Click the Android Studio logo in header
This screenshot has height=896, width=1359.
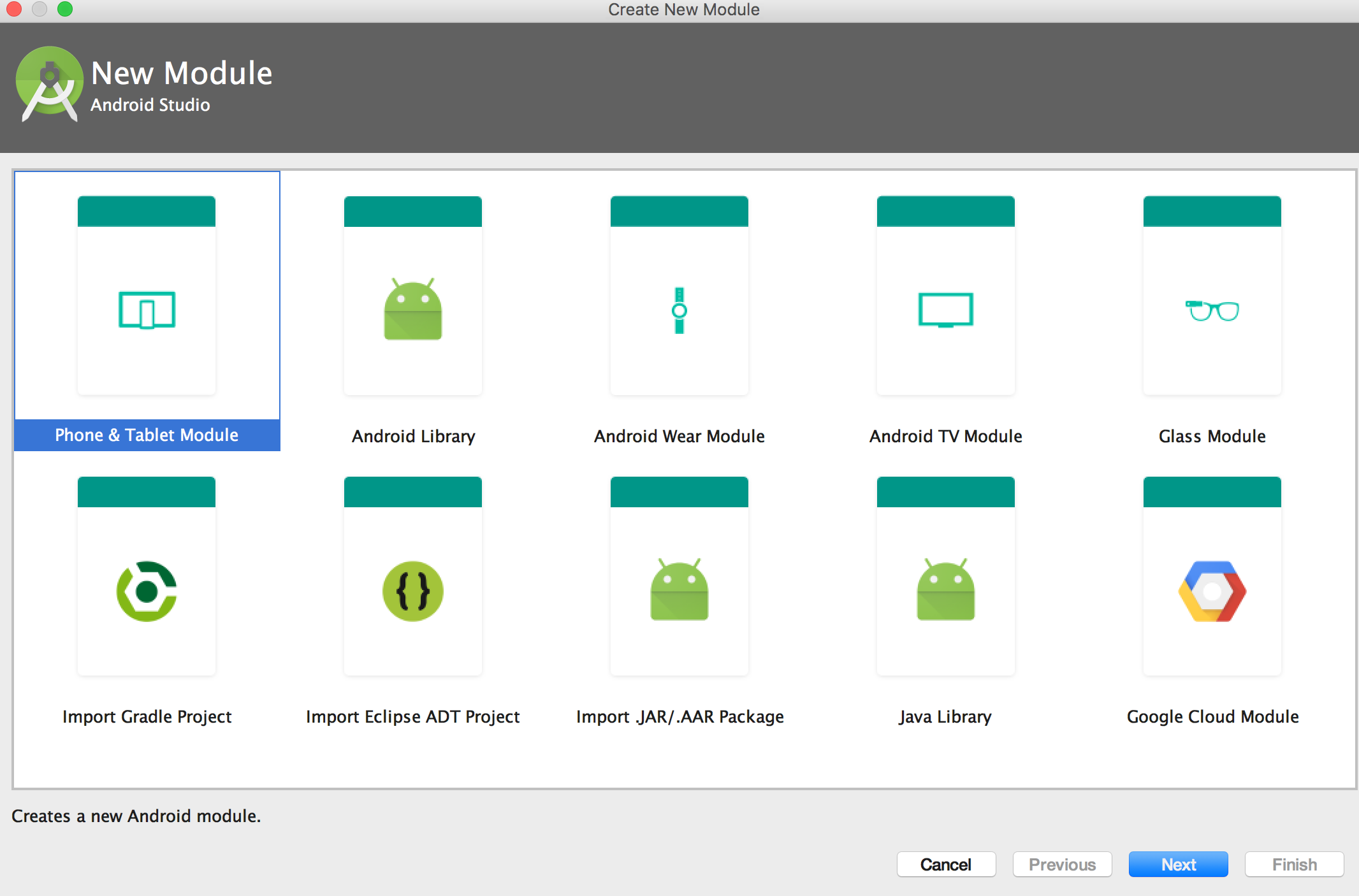pos(50,83)
